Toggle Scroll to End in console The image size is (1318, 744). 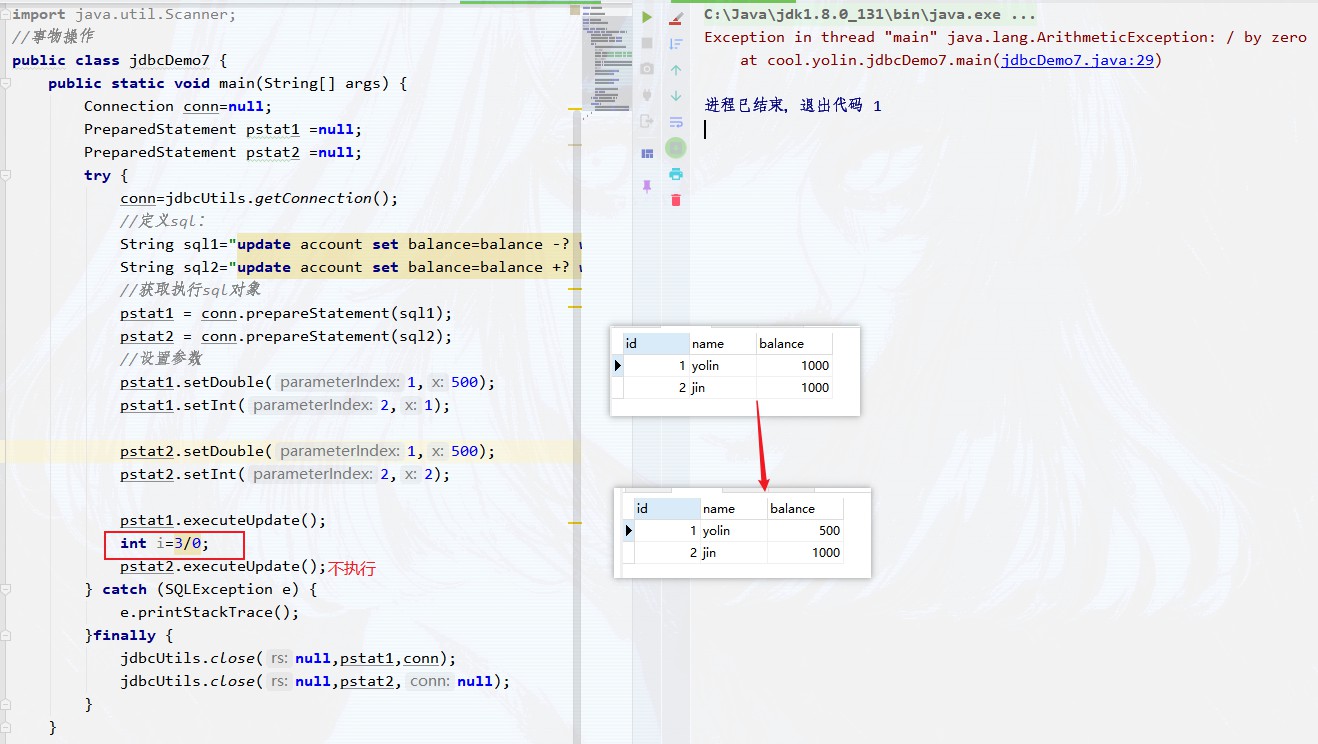pos(676,44)
